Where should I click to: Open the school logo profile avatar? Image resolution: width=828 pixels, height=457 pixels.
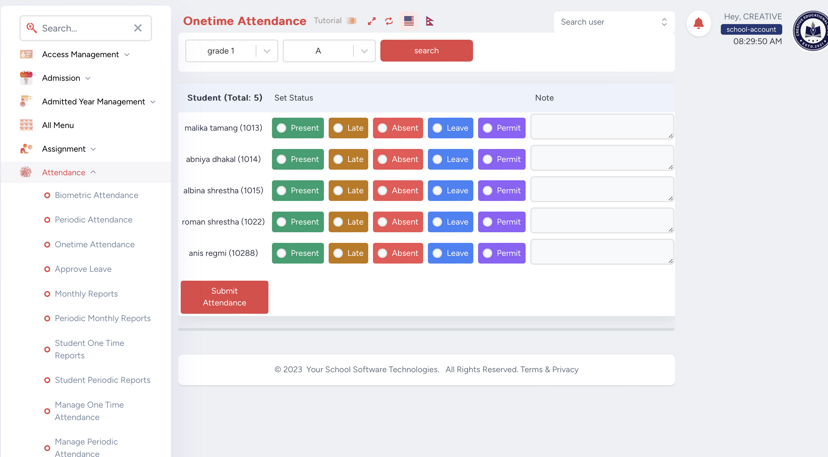[811, 31]
